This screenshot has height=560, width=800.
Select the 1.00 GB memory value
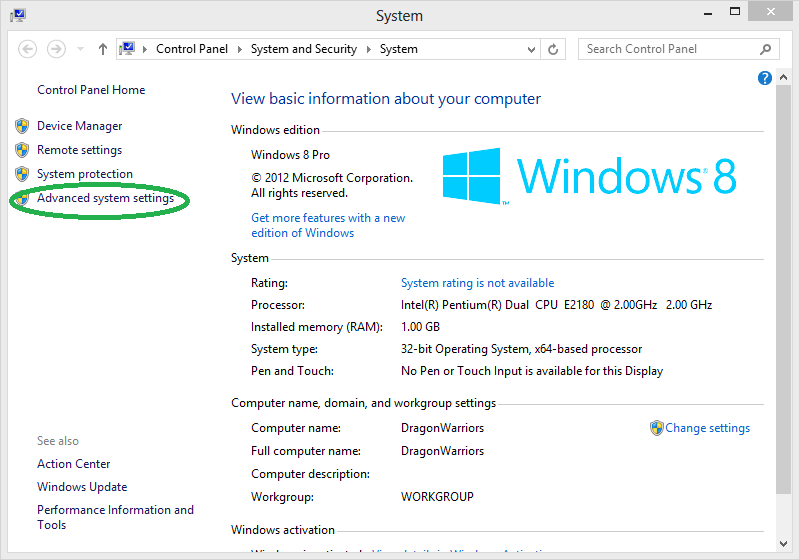[420, 327]
